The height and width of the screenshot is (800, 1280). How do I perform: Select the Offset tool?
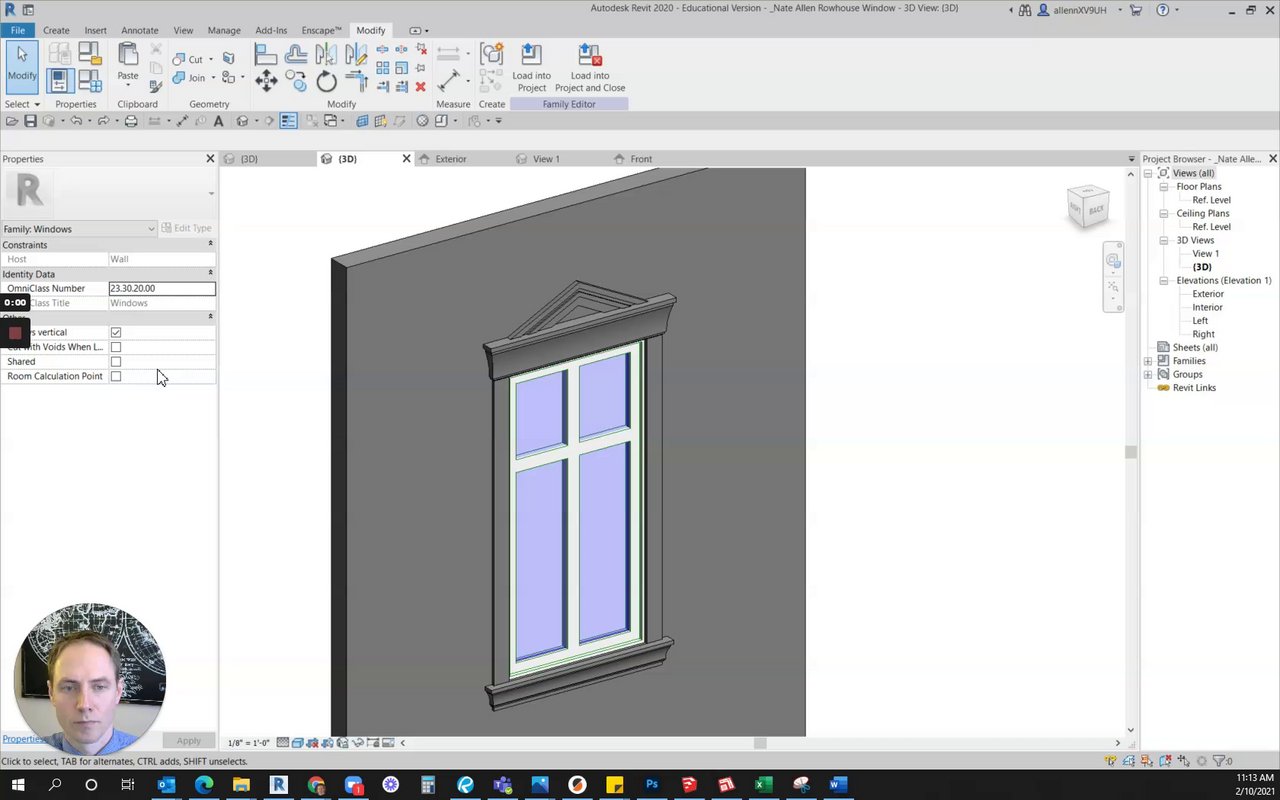(x=296, y=55)
